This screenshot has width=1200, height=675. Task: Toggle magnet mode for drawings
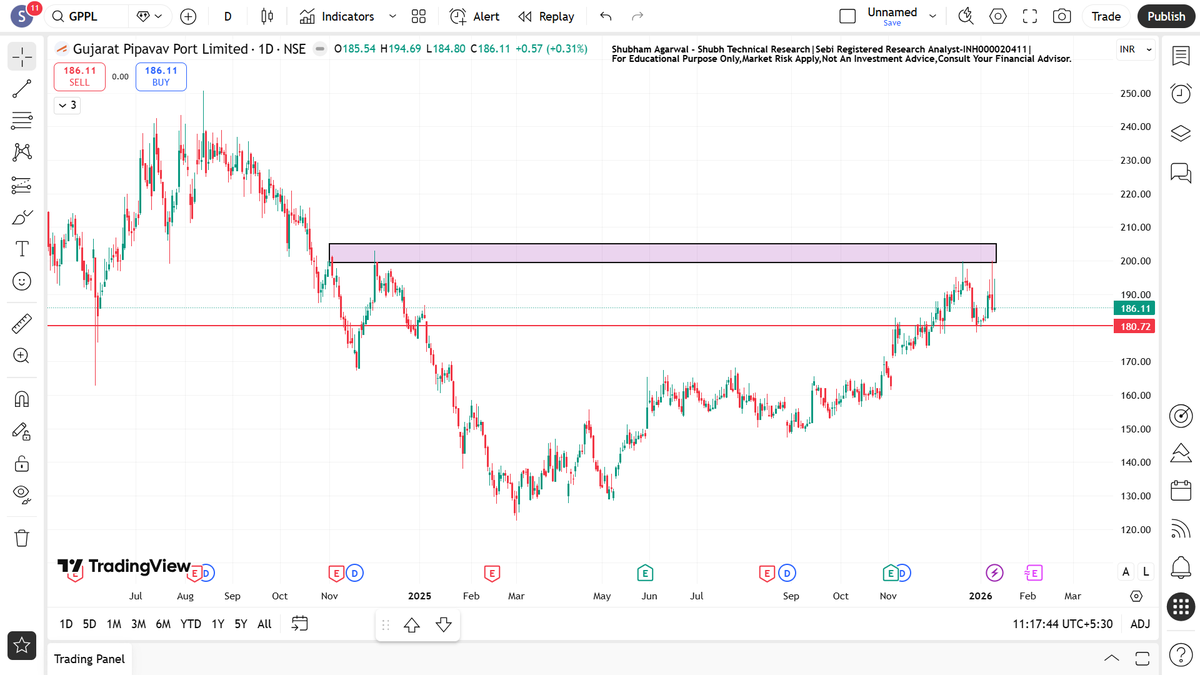pos(22,400)
